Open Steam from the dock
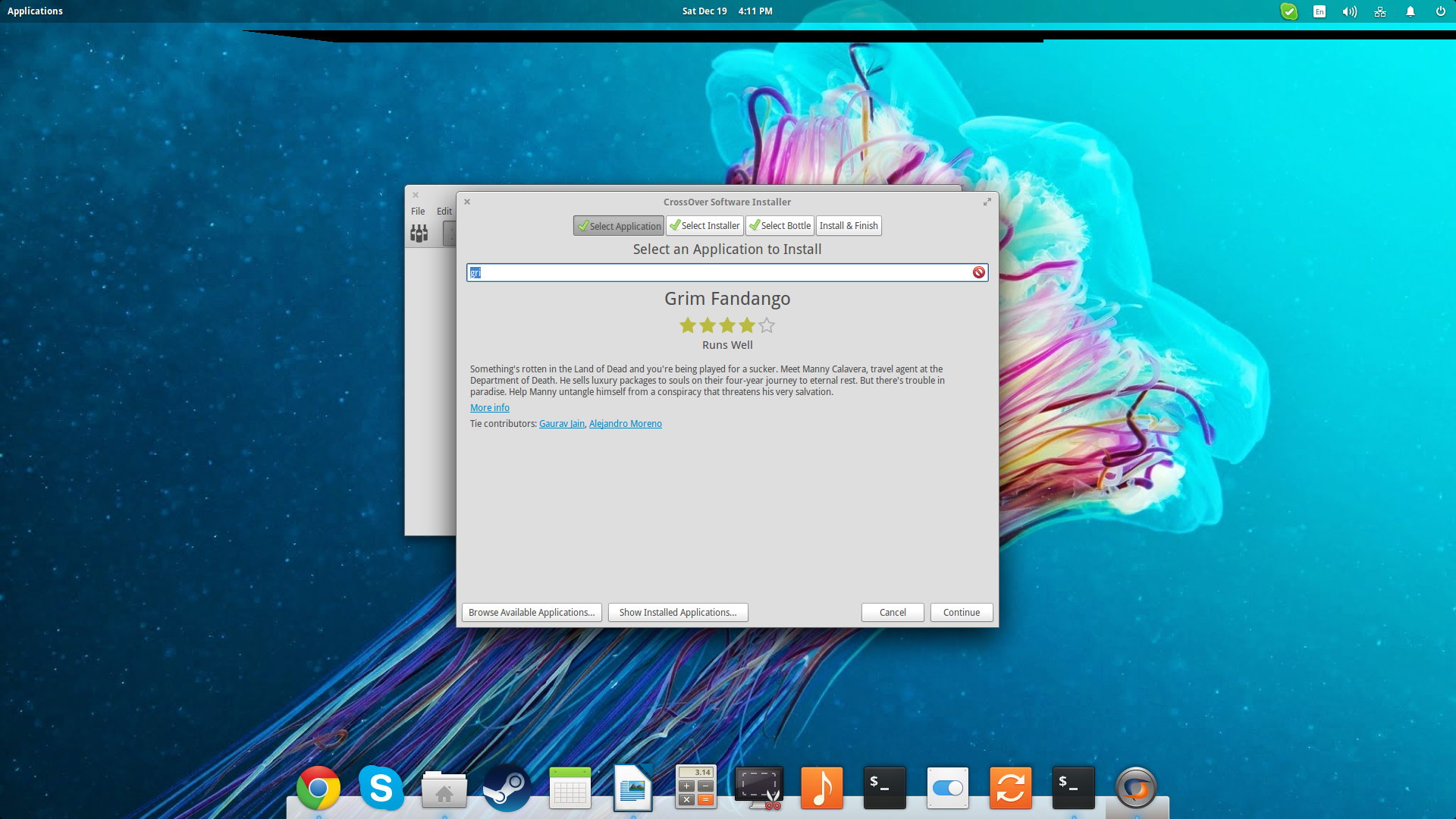Screen dimensions: 1456x819 [507, 788]
